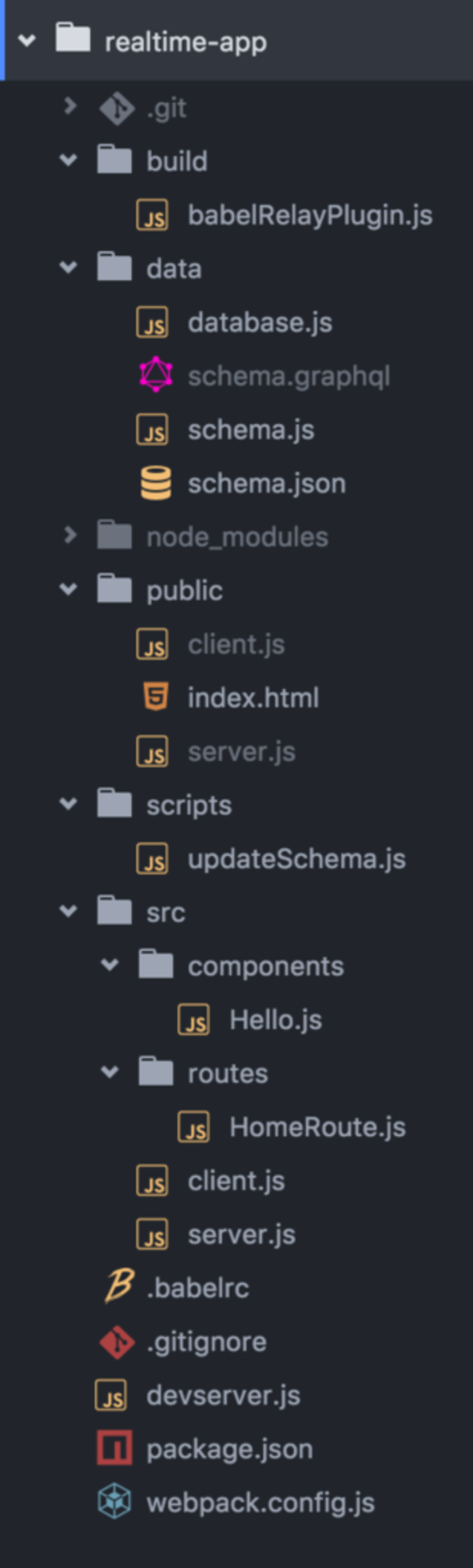Select the database.js file

(x=259, y=322)
